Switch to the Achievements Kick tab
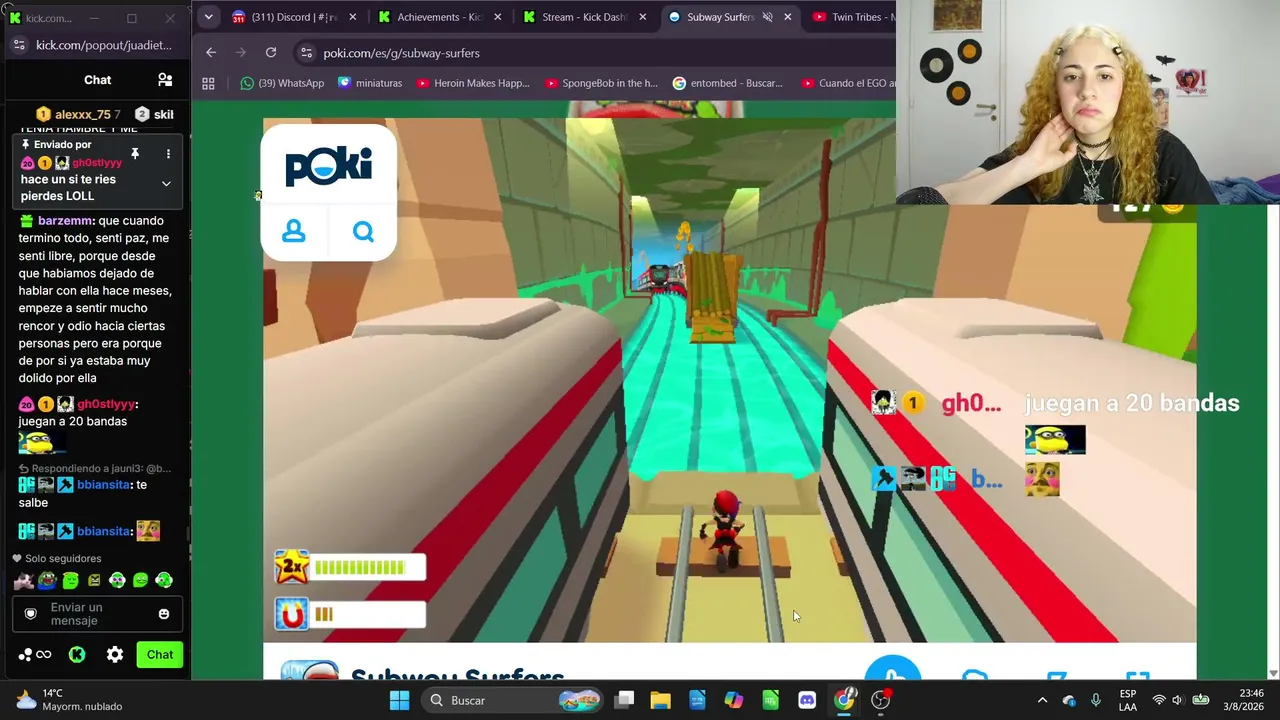 point(439,17)
